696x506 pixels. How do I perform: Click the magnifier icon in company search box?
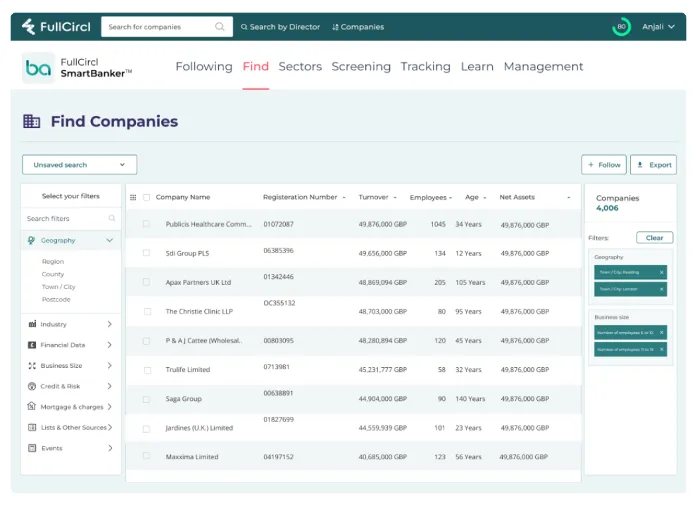coord(220,27)
